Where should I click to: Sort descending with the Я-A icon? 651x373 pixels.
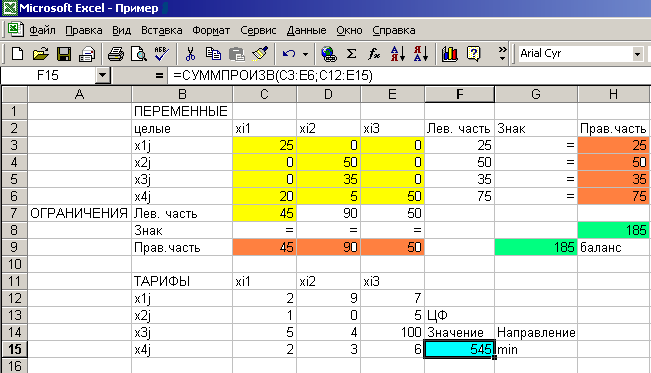coord(421,54)
